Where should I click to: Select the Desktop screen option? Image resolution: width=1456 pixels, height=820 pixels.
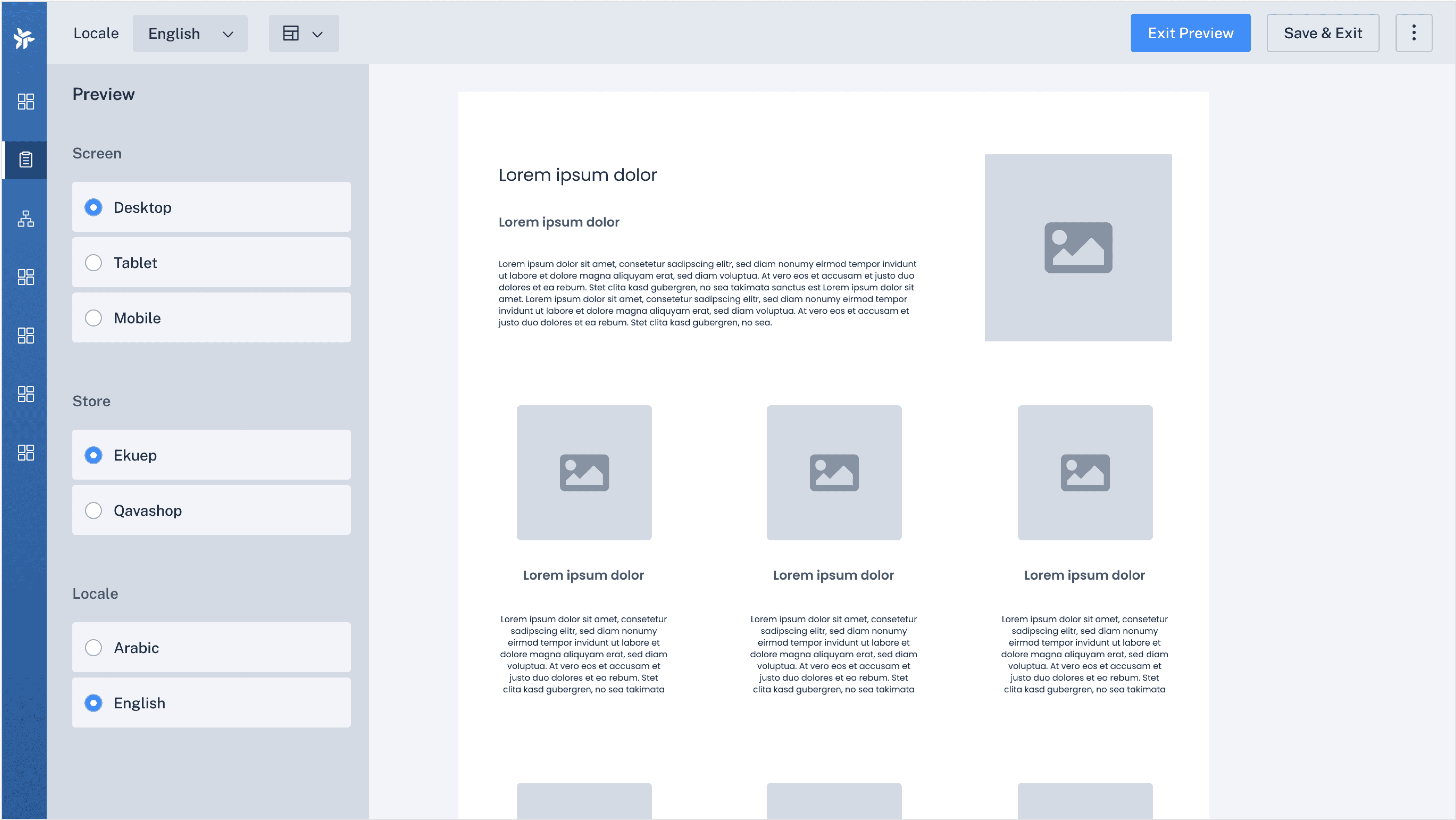93,207
